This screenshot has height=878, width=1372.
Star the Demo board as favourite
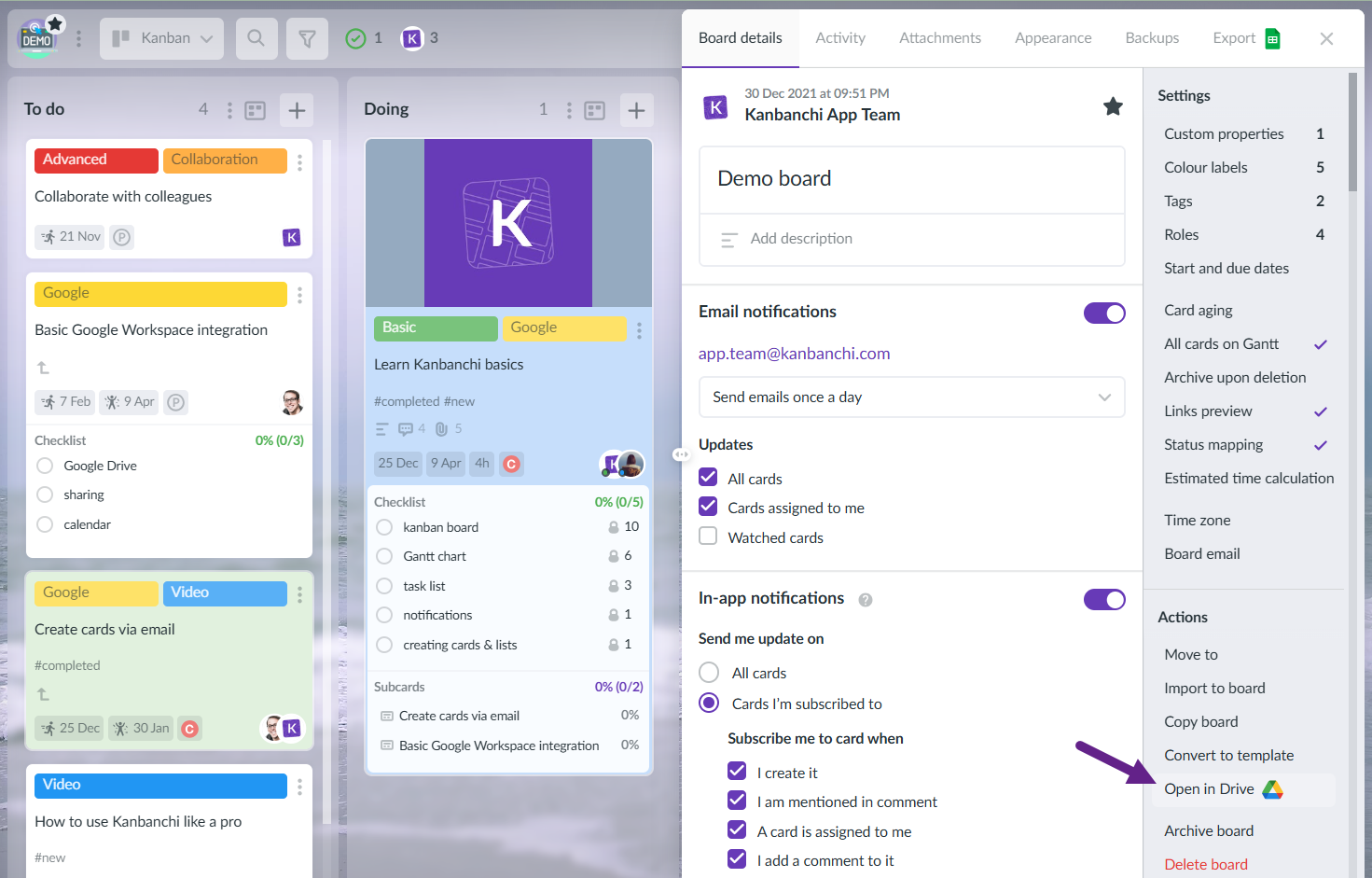[1113, 106]
